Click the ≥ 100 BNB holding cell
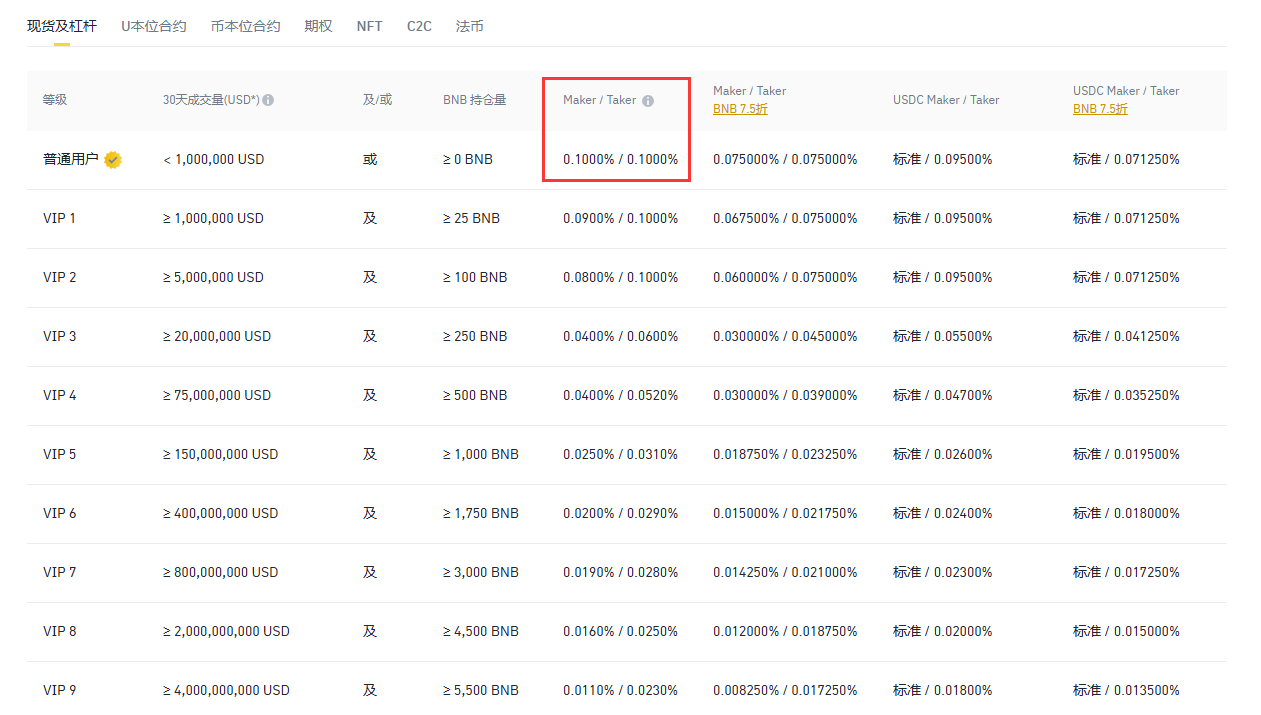The width and height of the screenshot is (1261, 715). [x=475, y=277]
